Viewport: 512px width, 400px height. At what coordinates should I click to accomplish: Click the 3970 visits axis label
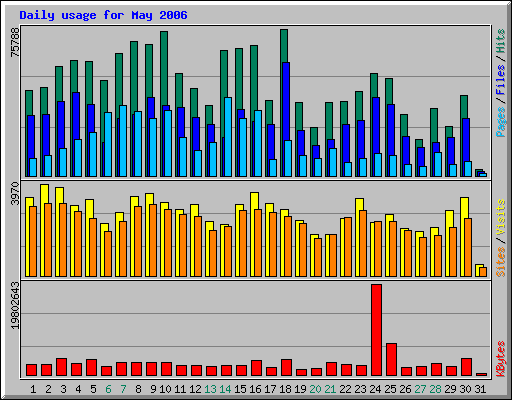click(x=15, y=193)
